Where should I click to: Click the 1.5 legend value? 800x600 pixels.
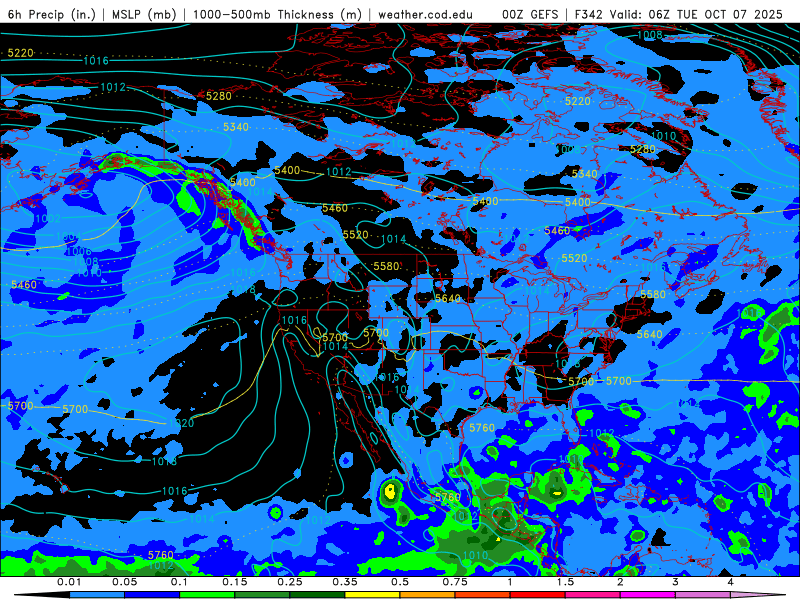coord(565,582)
